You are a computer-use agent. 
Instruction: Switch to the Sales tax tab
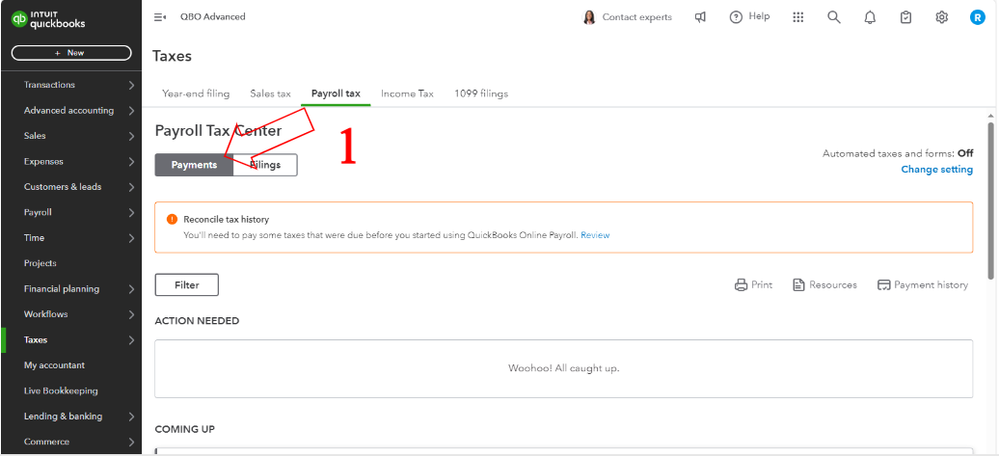coord(270,94)
